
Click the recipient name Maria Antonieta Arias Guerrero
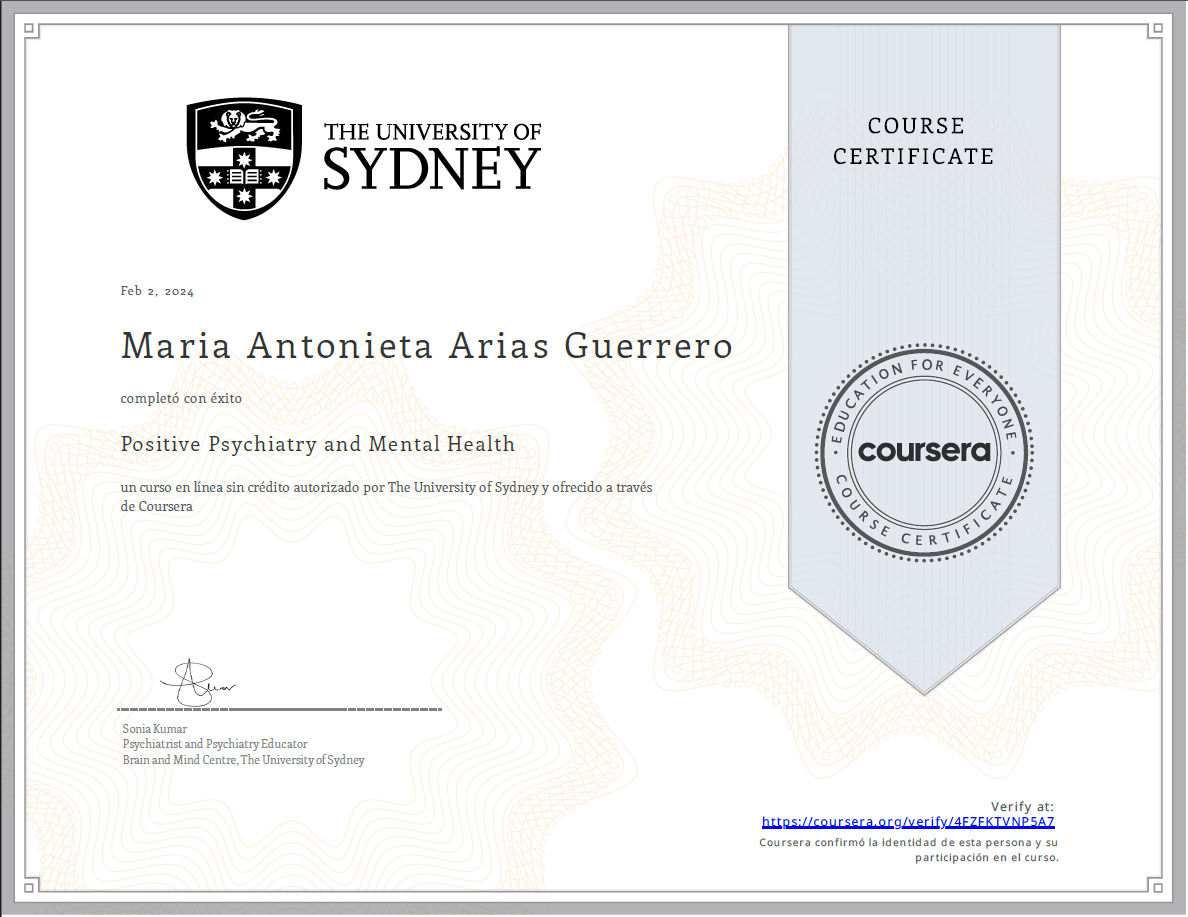pos(427,346)
